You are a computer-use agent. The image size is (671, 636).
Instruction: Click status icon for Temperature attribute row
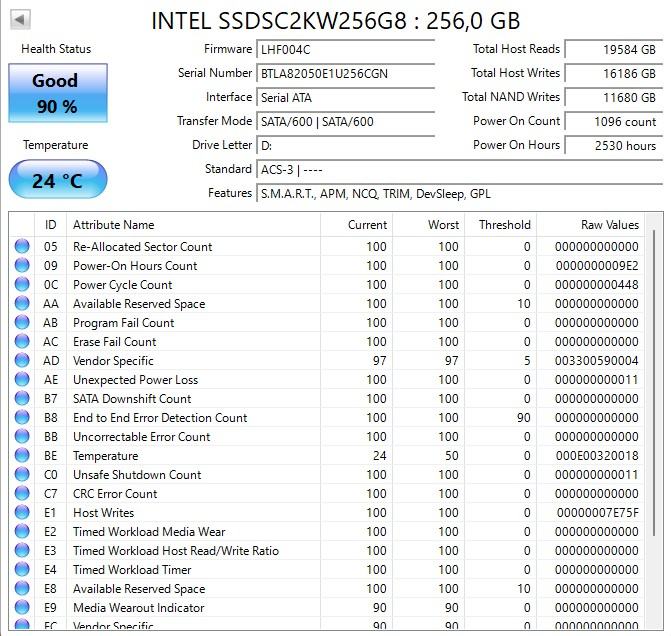(x=22, y=456)
